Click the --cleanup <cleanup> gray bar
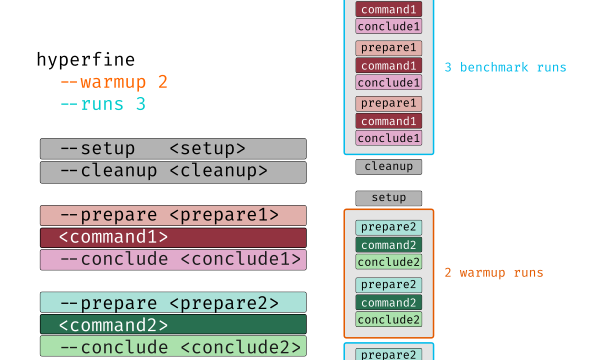600x360 pixels. point(173,172)
